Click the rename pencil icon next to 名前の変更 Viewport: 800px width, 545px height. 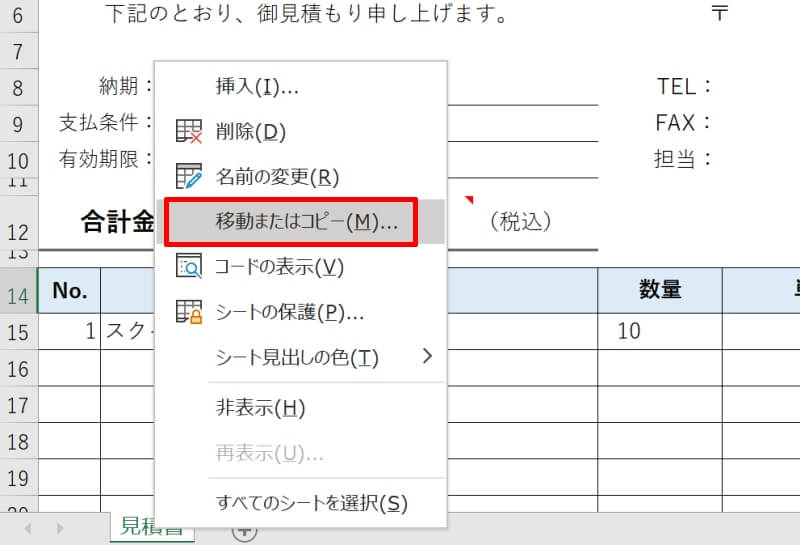[189, 177]
